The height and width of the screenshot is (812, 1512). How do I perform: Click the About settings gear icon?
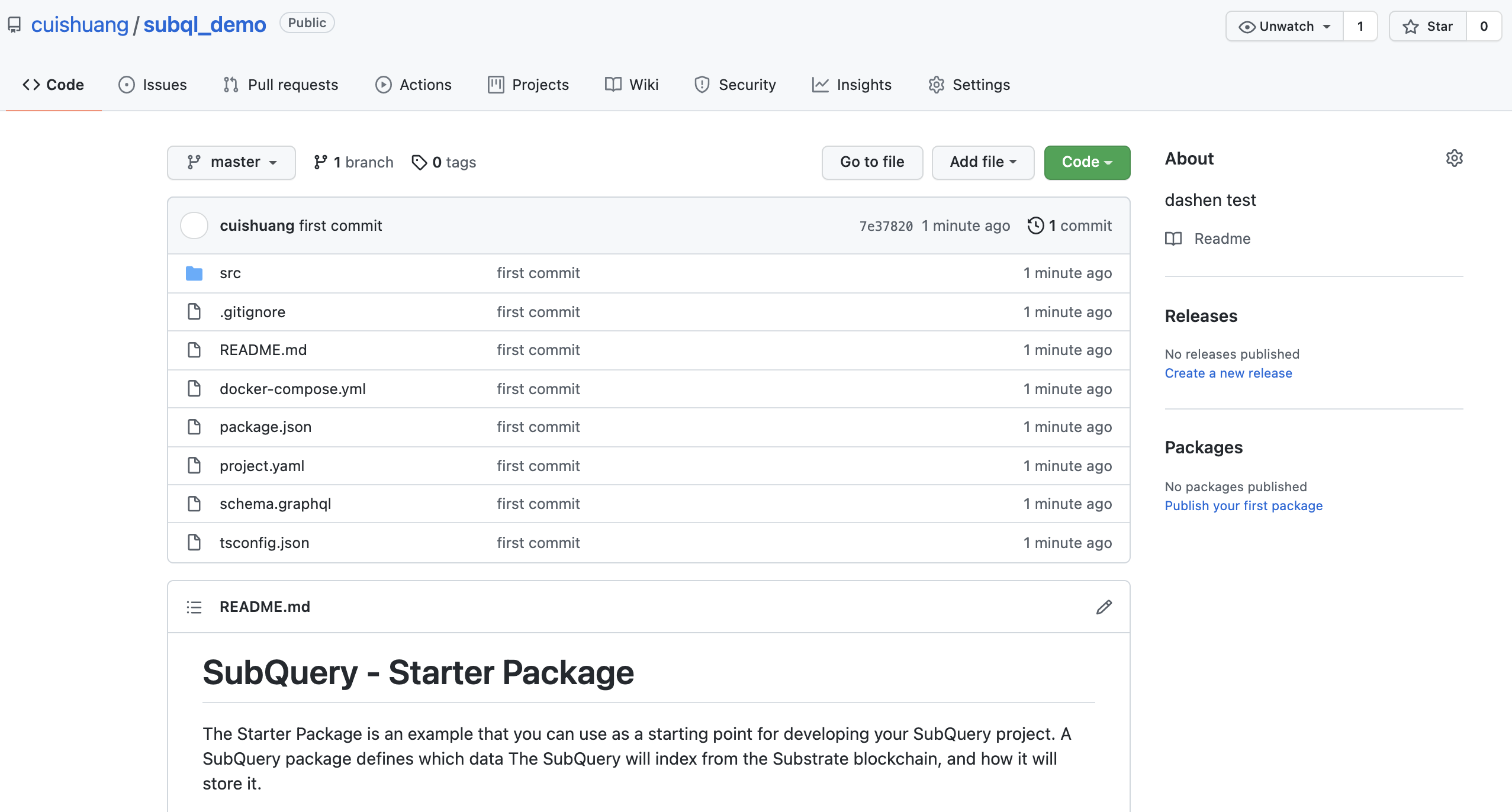click(1454, 158)
